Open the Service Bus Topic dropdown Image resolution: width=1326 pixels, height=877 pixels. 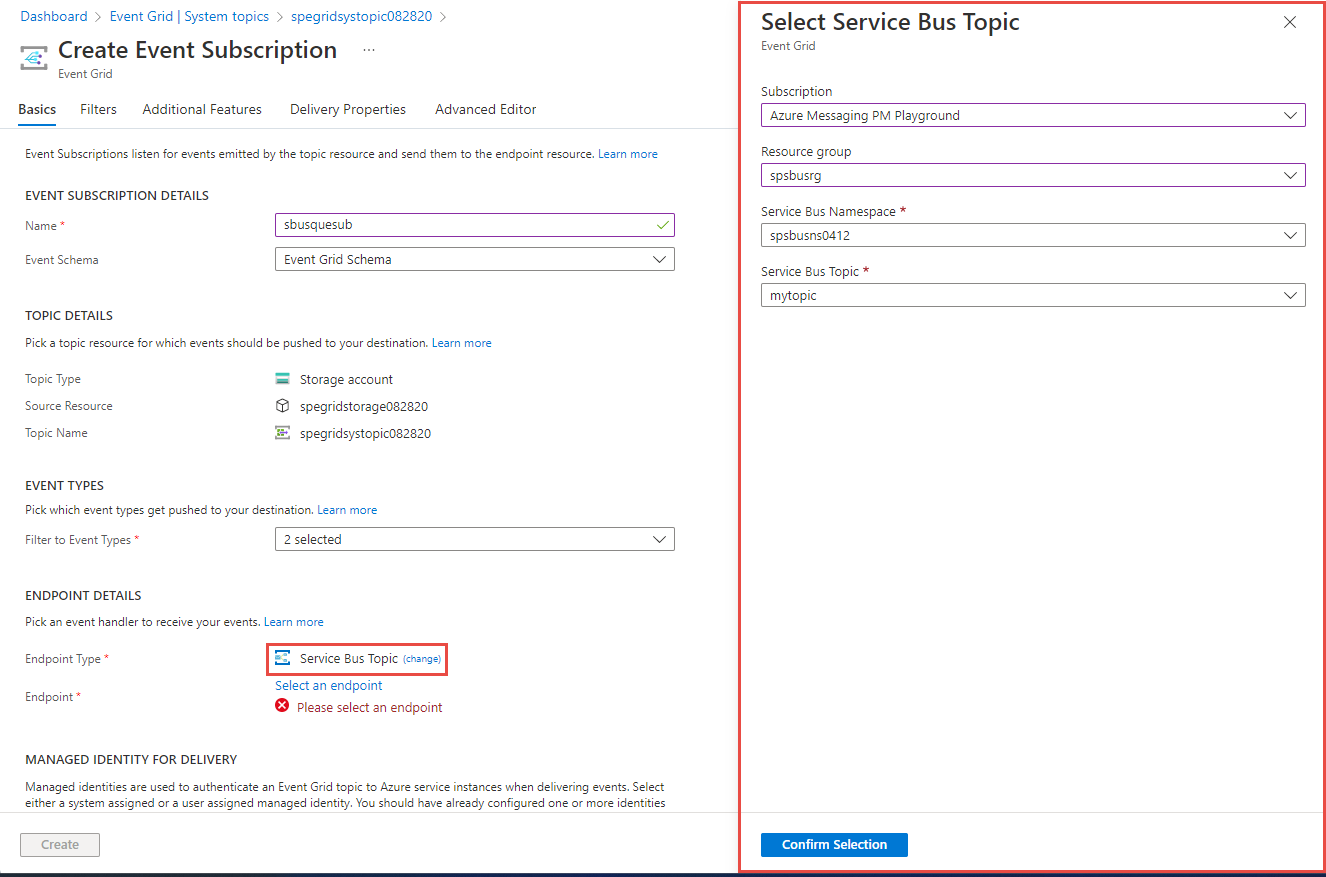1032,296
